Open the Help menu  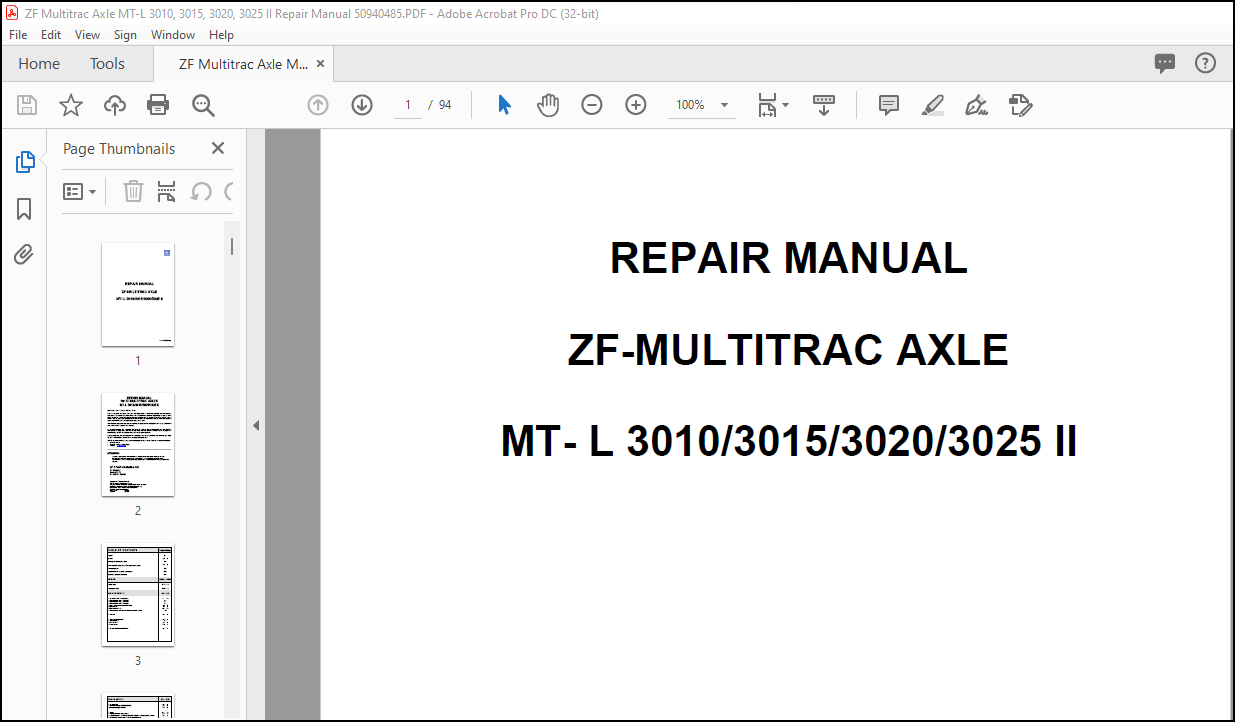click(221, 35)
